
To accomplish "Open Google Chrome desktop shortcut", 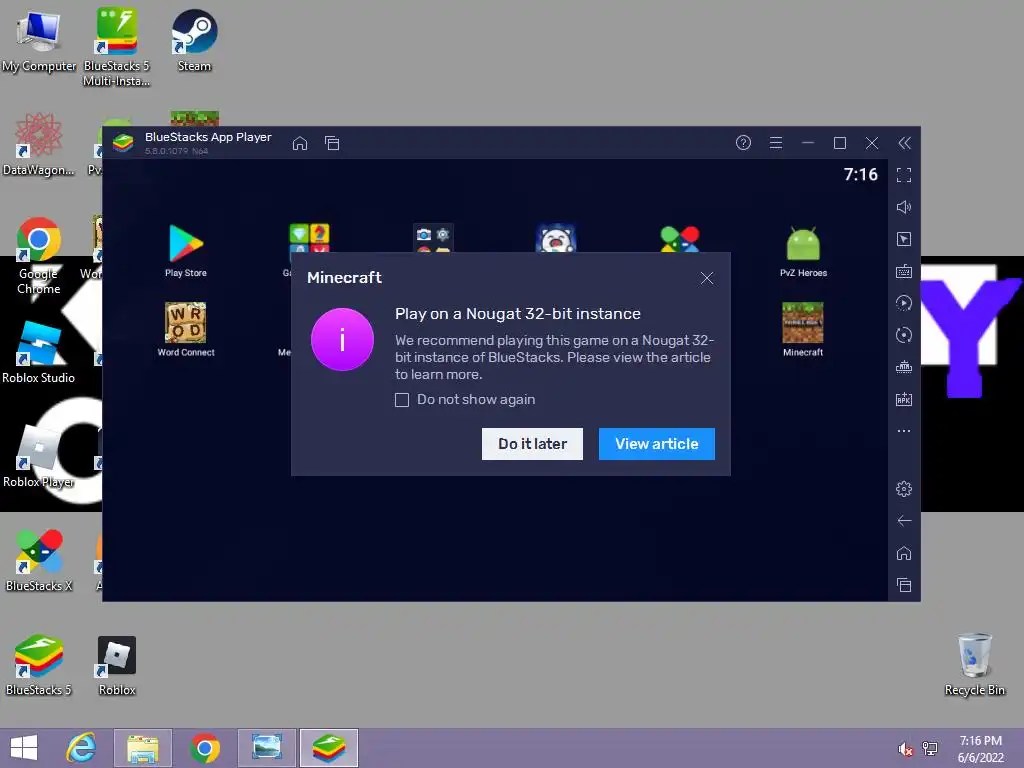I will tap(39, 256).
